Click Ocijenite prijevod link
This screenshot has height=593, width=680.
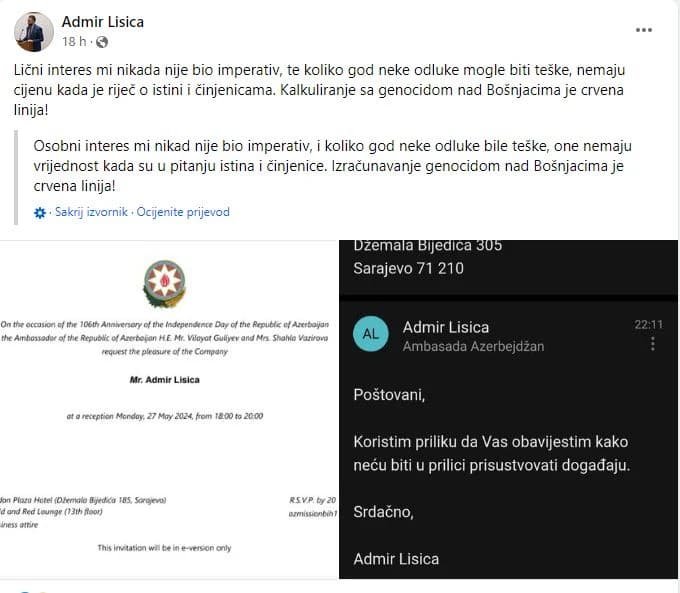[x=183, y=212]
